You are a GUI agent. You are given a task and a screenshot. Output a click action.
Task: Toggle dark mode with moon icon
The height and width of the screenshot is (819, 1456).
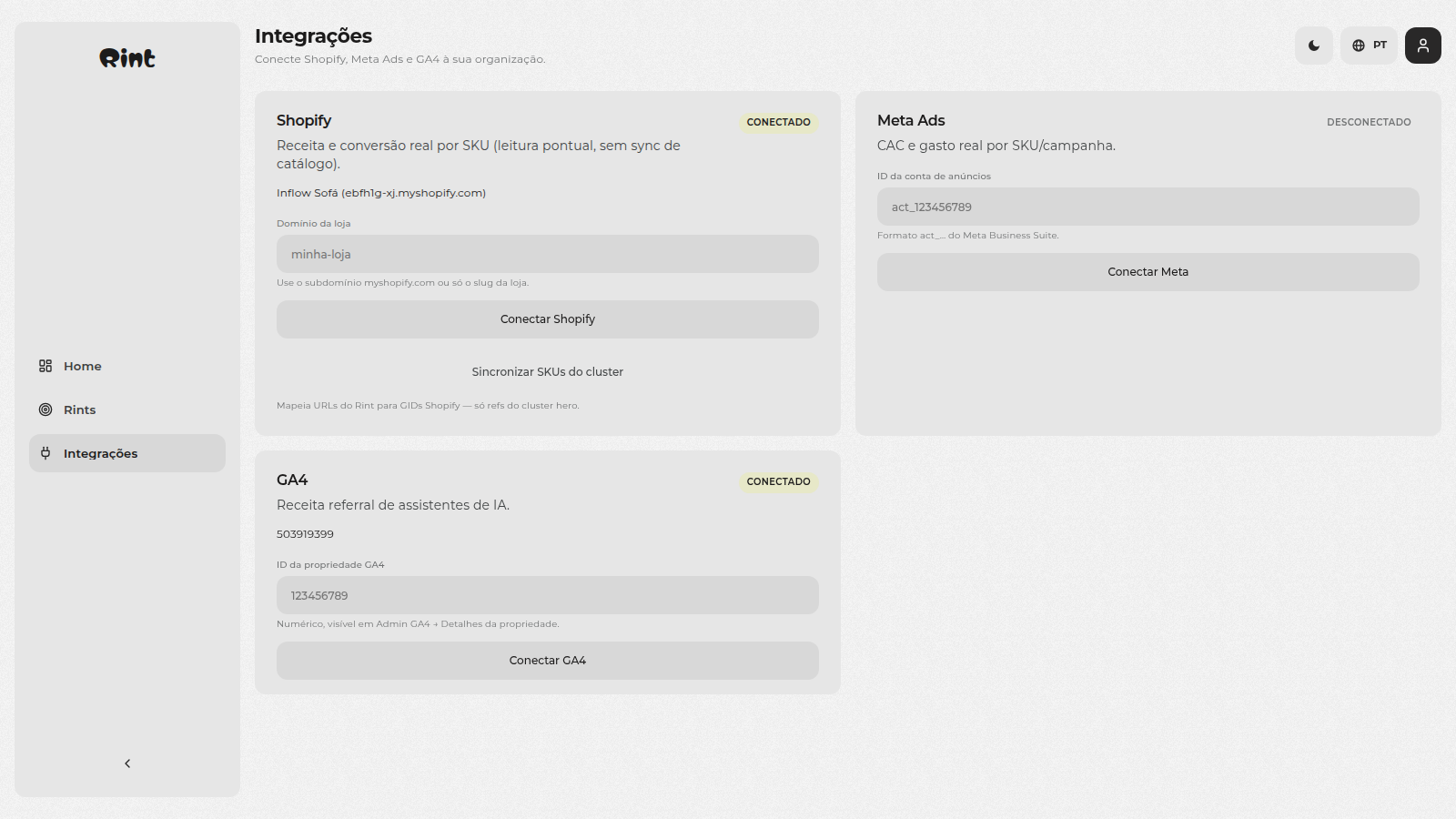pyautogui.click(x=1314, y=45)
